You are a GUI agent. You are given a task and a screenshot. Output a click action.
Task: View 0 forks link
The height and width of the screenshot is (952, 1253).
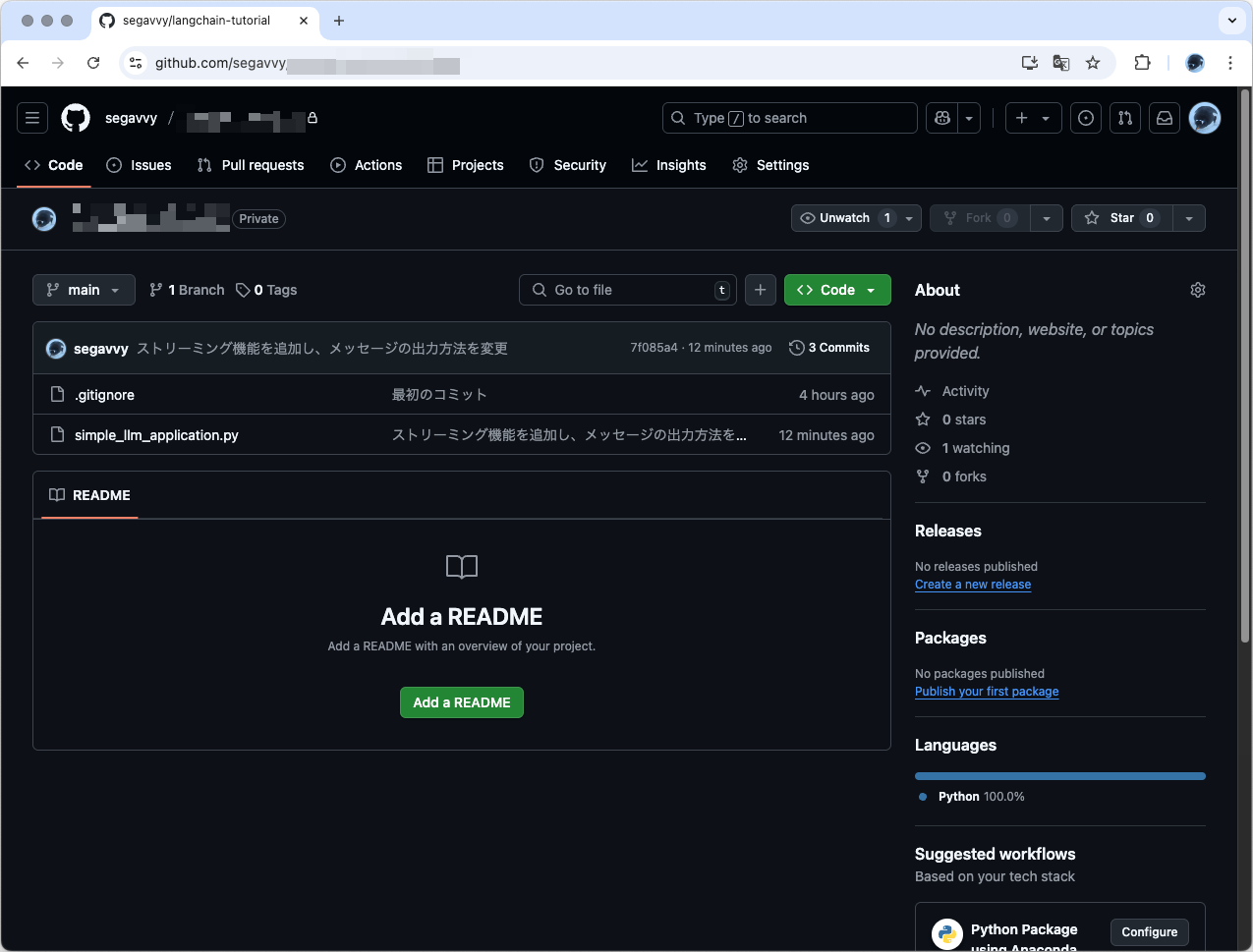[x=964, y=476]
